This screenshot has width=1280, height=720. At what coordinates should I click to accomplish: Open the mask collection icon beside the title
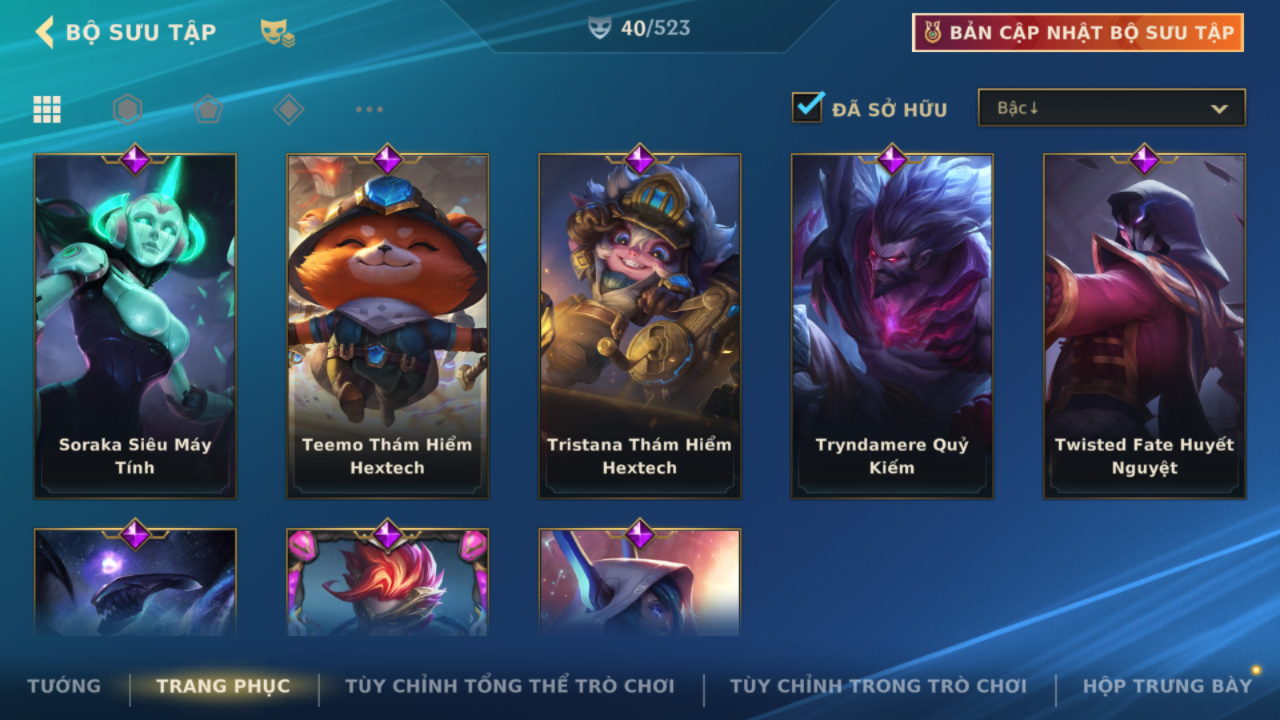[x=277, y=33]
